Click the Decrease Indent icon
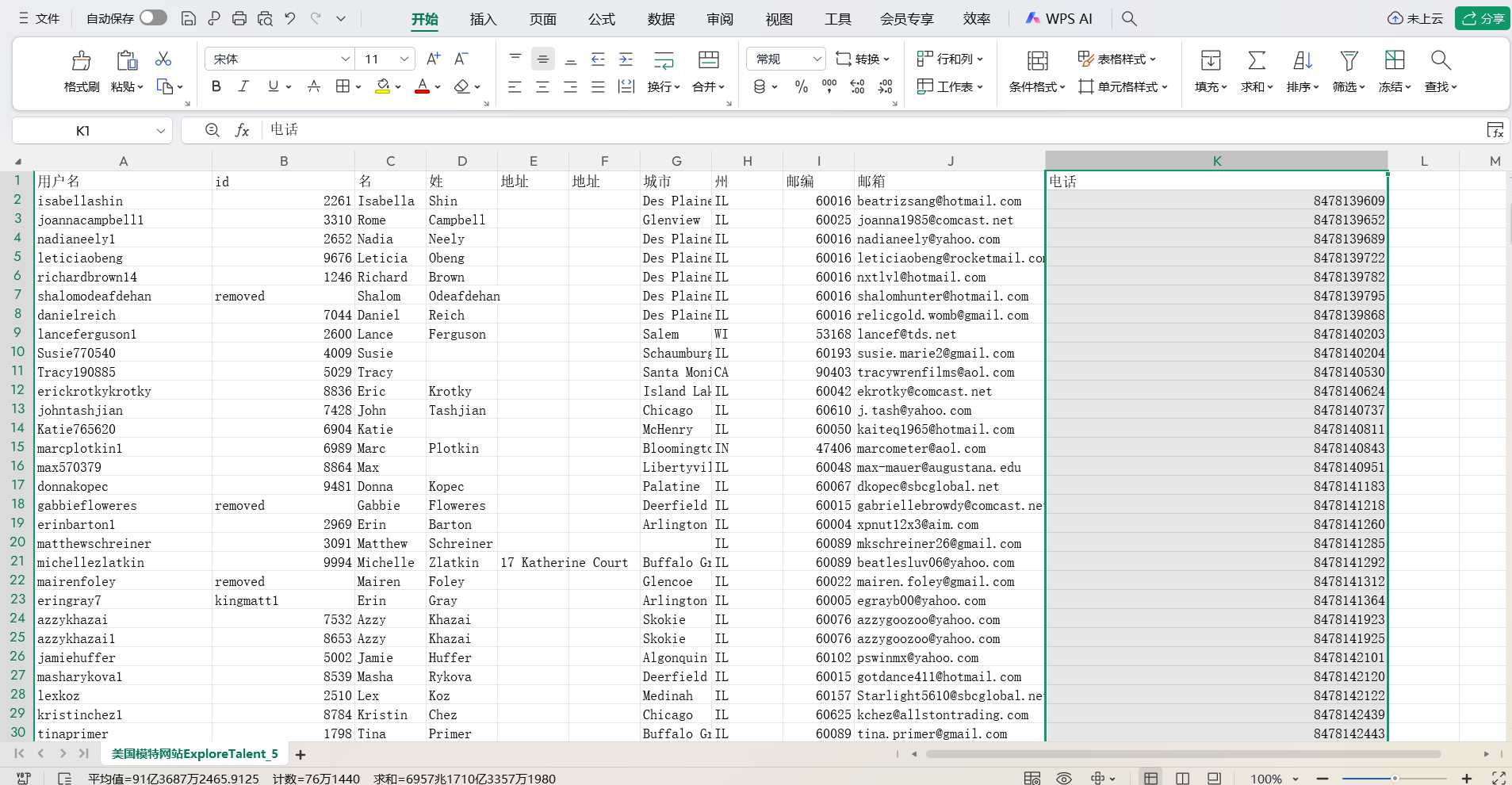Image resolution: width=1512 pixels, height=785 pixels. [599, 59]
